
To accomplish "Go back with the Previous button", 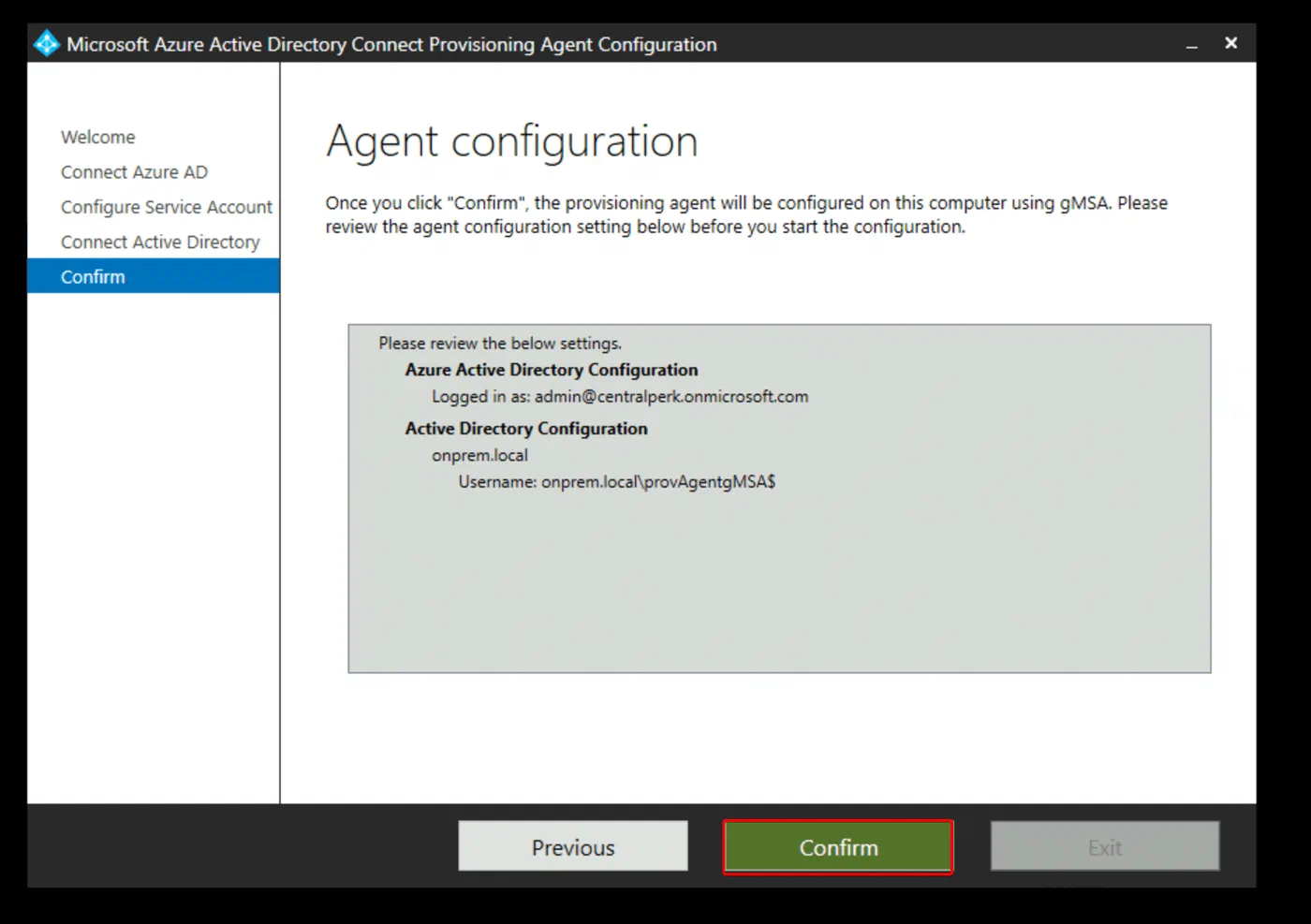I will click(x=573, y=847).
